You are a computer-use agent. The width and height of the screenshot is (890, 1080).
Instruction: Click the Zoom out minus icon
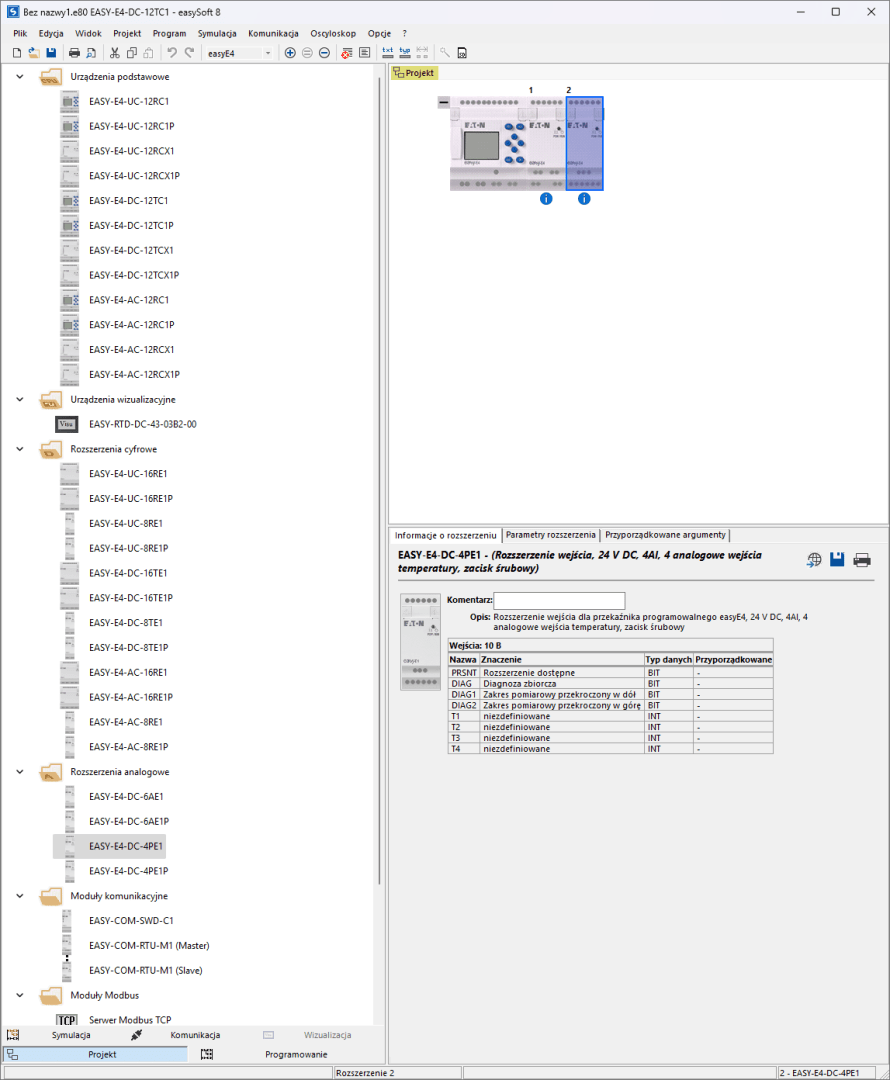pyautogui.click(x=324, y=52)
